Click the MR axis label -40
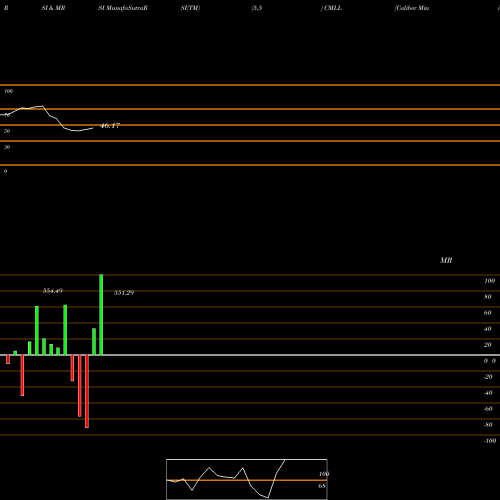Viewport: 500px width, 500px height. click(x=488, y=393)
